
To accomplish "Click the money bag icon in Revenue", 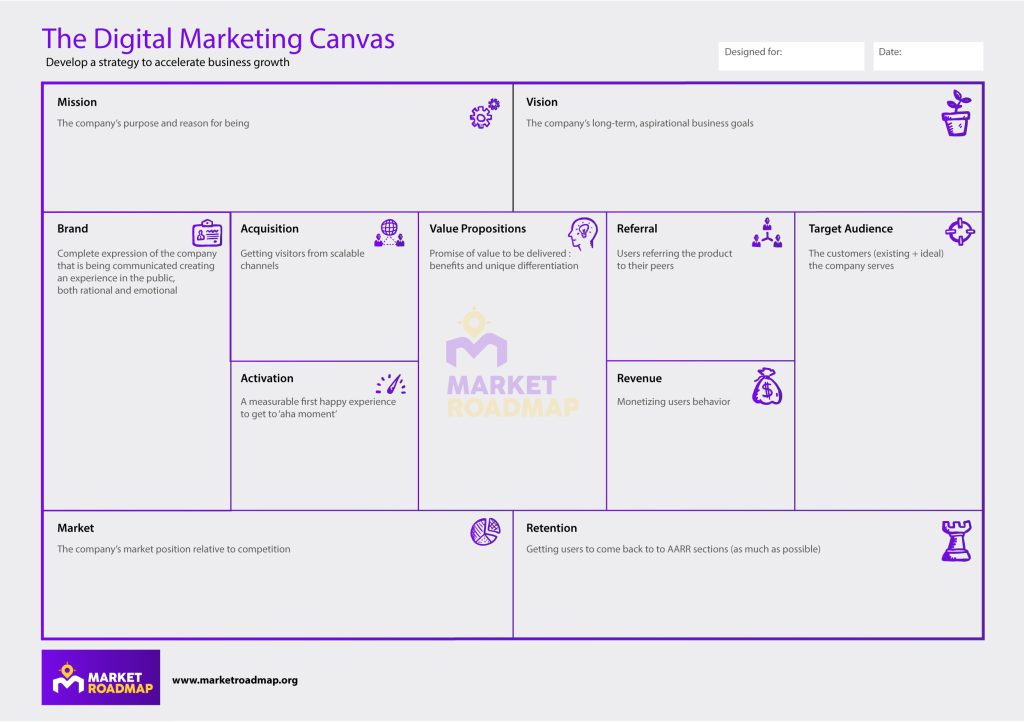I will pyautogui.click(x=767, y=386).
